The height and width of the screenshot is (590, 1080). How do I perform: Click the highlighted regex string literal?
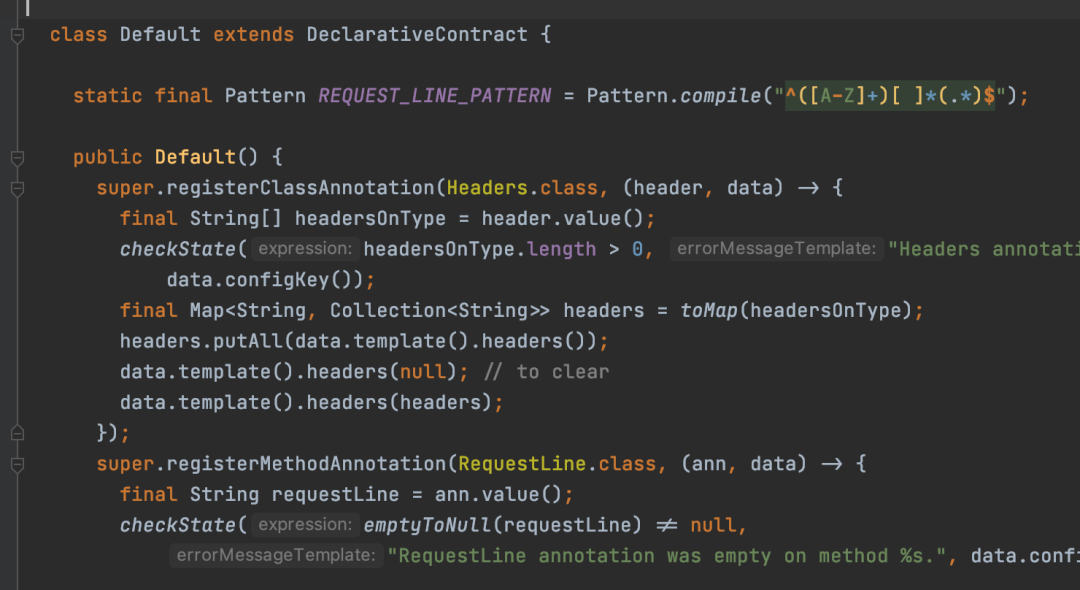click(891, 96)
